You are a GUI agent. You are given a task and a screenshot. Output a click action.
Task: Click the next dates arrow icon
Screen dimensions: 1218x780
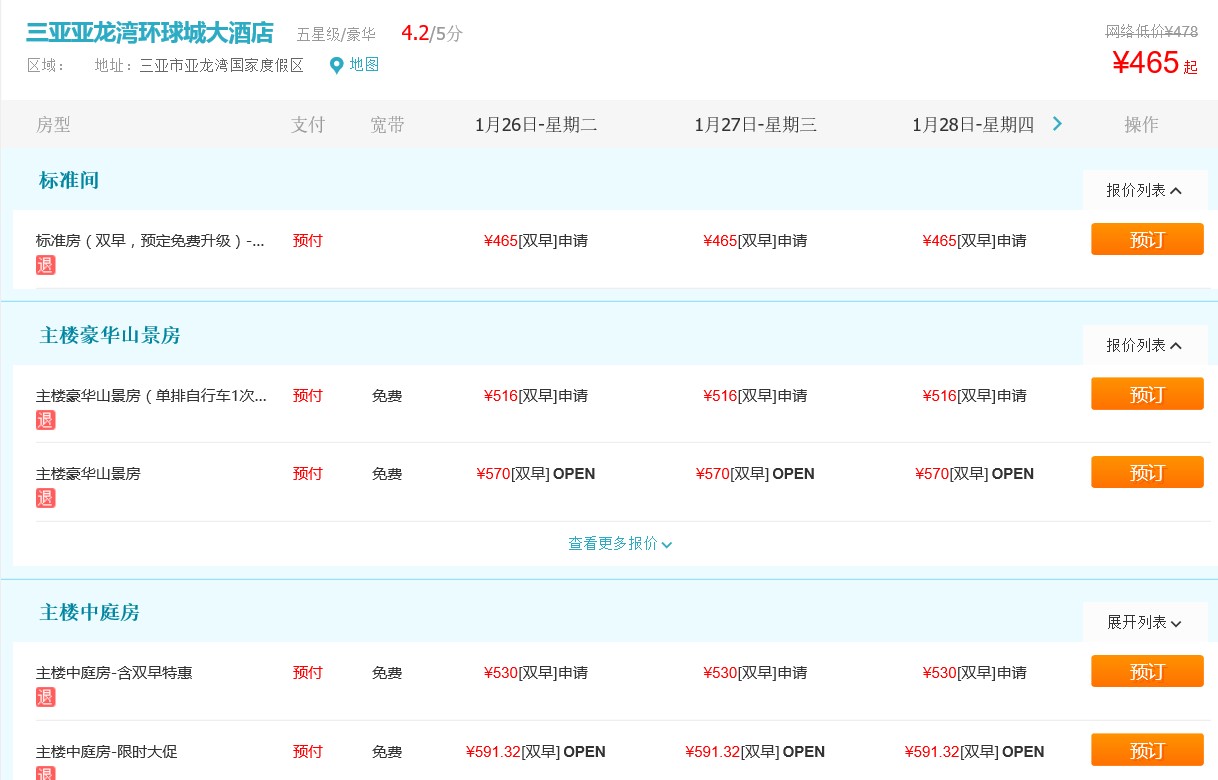(1057, 124)
